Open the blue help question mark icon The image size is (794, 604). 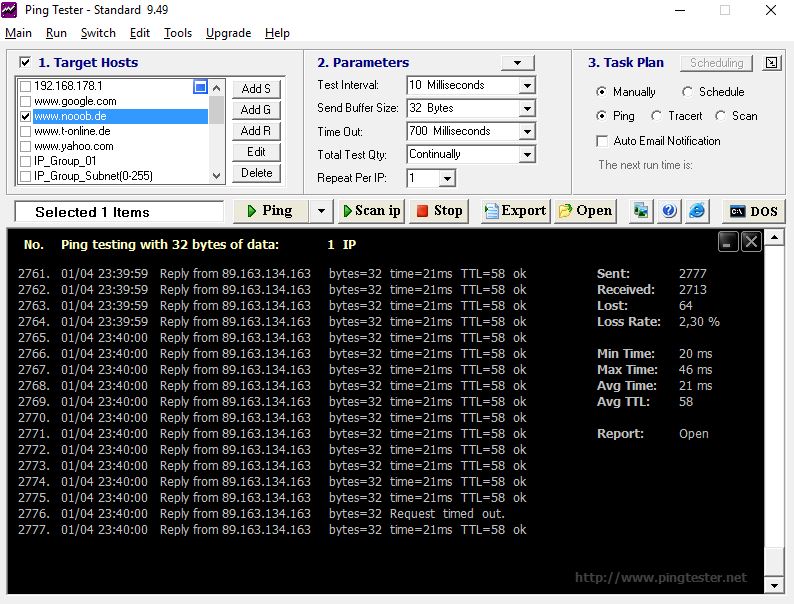point(669,211)
